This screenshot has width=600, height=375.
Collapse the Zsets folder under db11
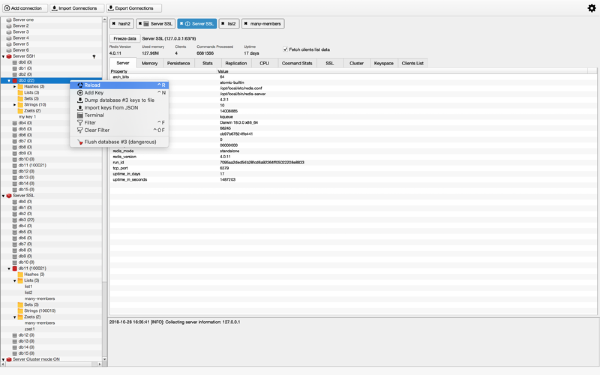(x=15, y=317)
